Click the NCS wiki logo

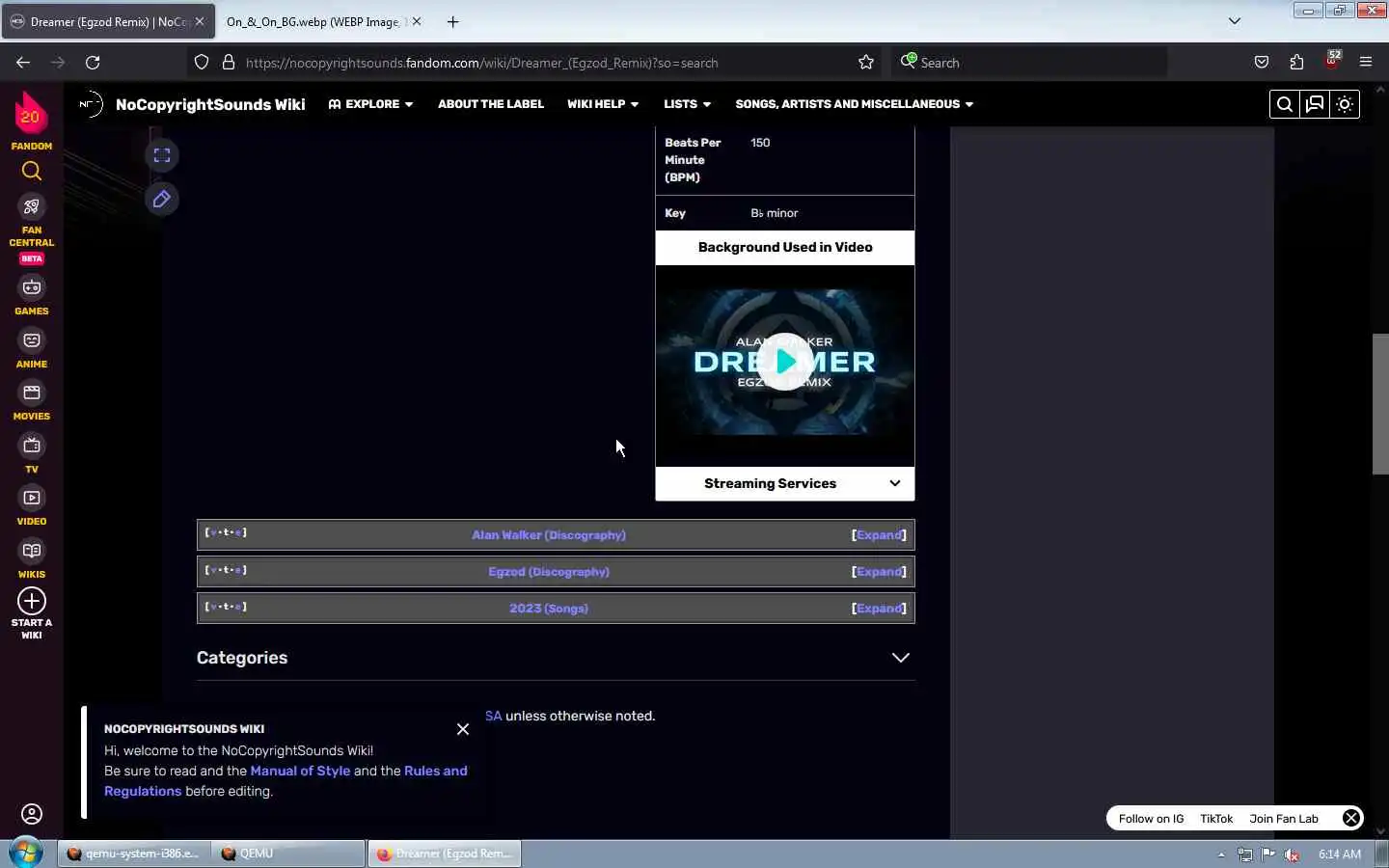91,104
